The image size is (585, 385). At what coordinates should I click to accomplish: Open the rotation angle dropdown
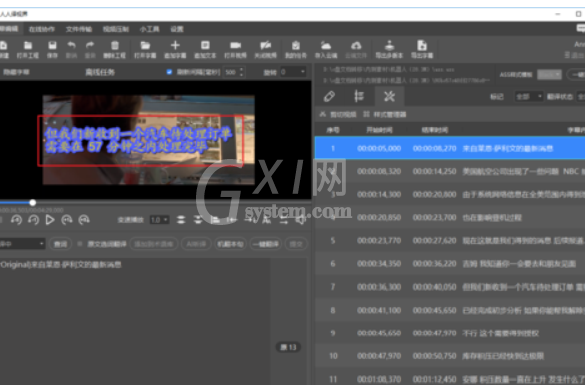292,72
